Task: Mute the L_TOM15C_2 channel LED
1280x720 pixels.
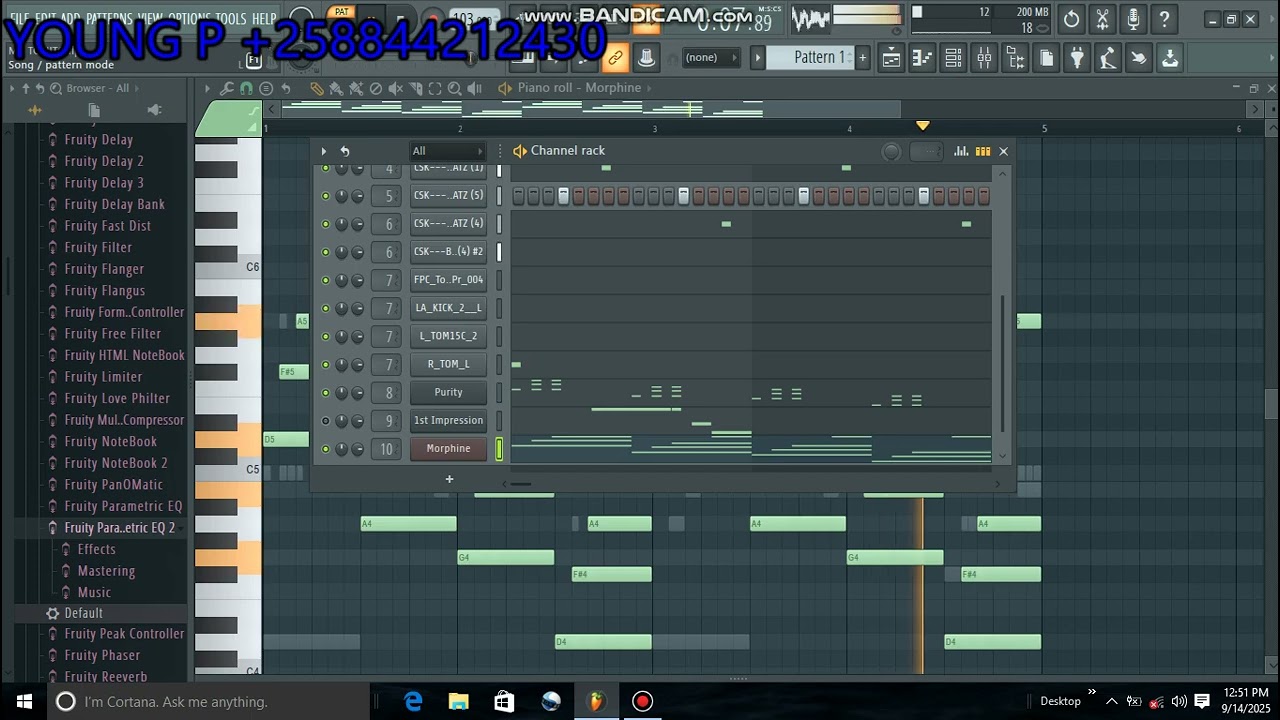Action: coord(325,337)
